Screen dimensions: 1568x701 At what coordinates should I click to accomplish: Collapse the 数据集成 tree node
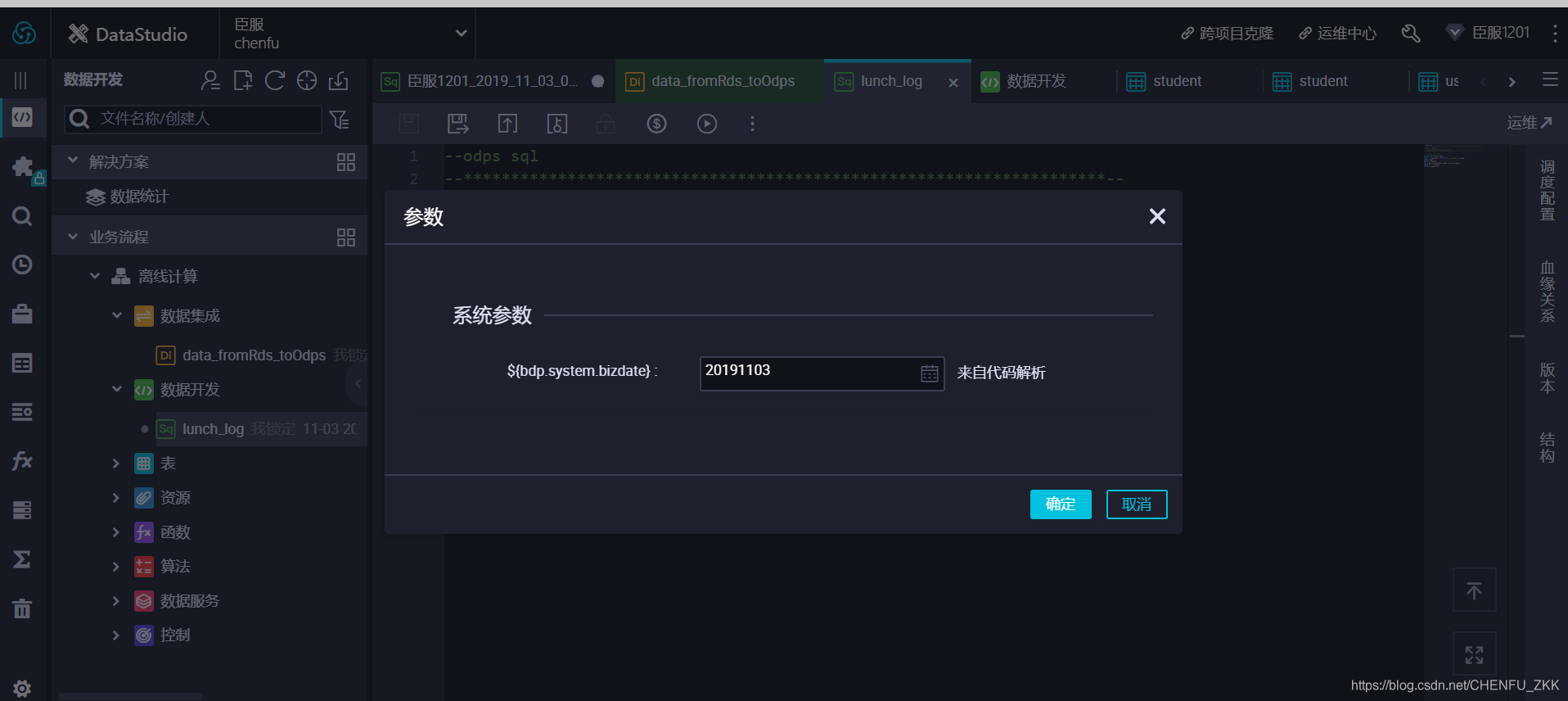(x=117, y=315)
